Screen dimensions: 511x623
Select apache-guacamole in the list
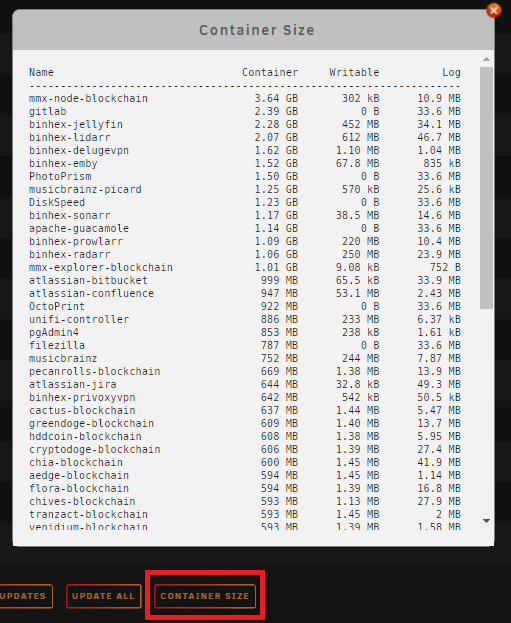click(79, 228)
